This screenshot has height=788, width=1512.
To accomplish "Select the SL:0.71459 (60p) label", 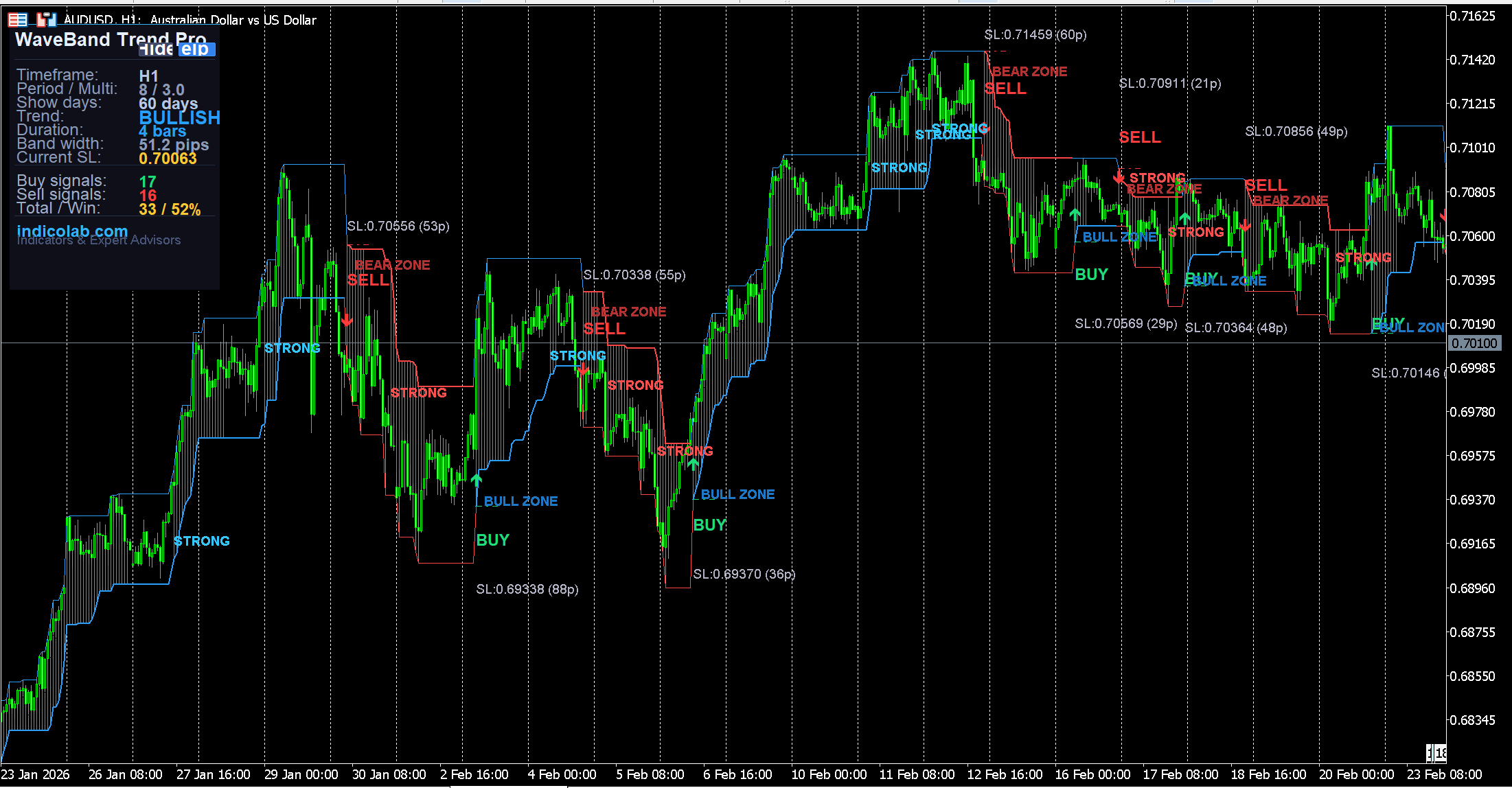I will pos(1035,34).
